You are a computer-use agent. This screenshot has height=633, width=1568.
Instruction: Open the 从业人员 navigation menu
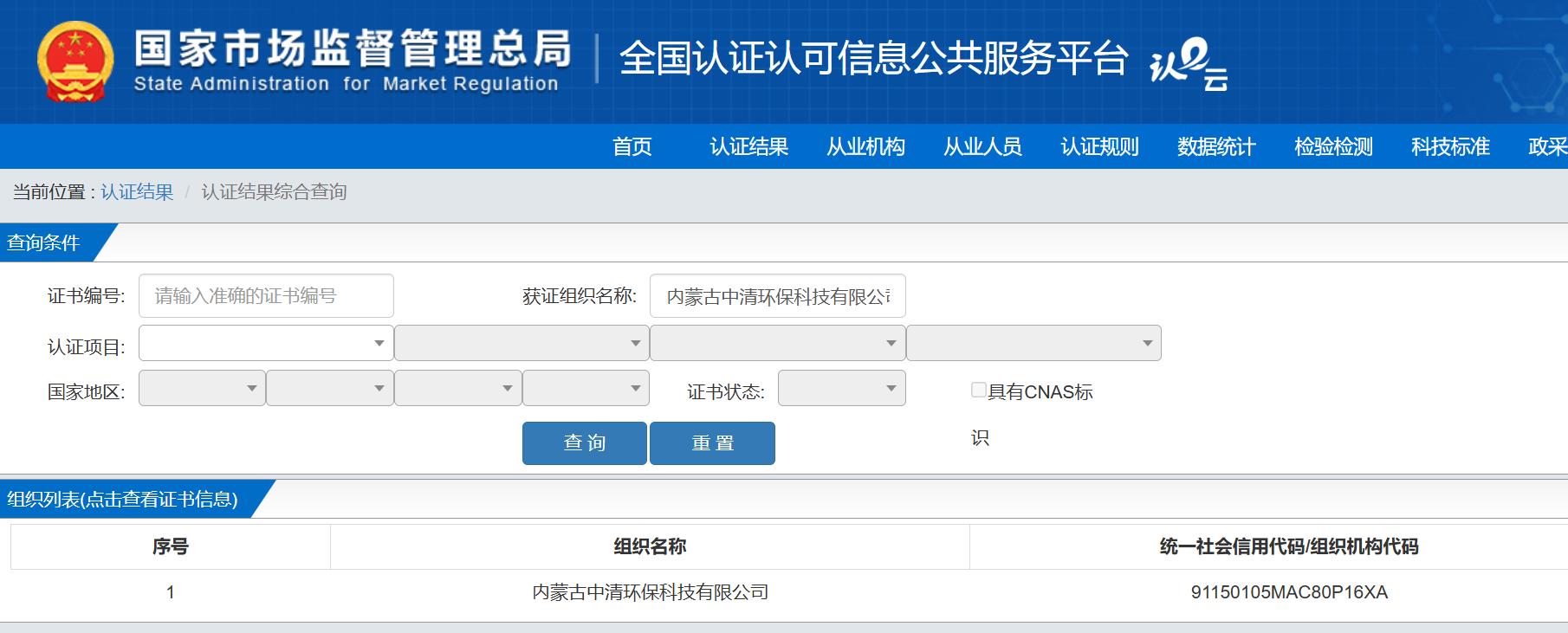pos(983,146)
